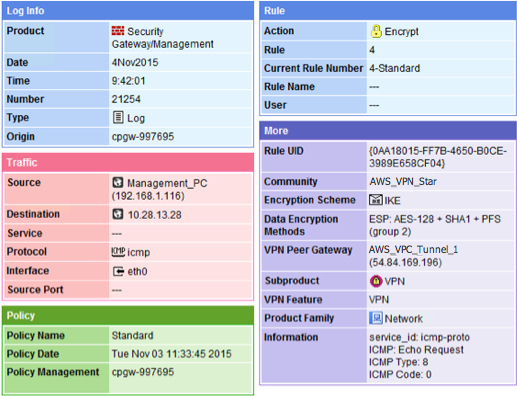Click the Log type document icon
Image resolution: width=517 pixels, height=396 pixels.
coord(118,117)
